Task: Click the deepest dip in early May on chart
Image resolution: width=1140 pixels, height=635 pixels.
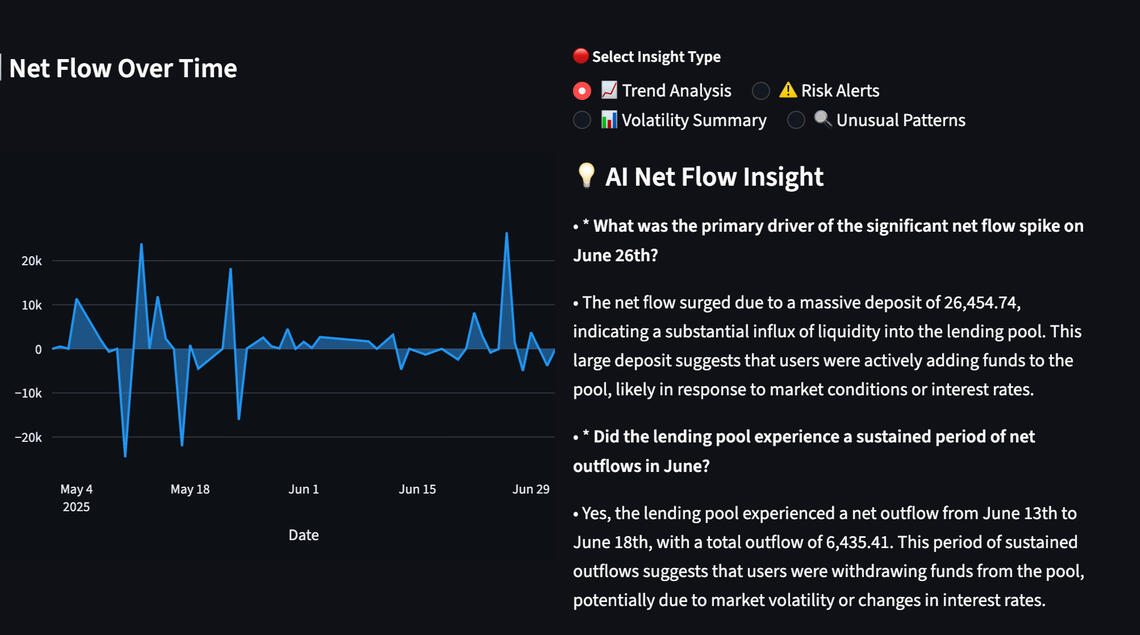Action: [125, 456]
